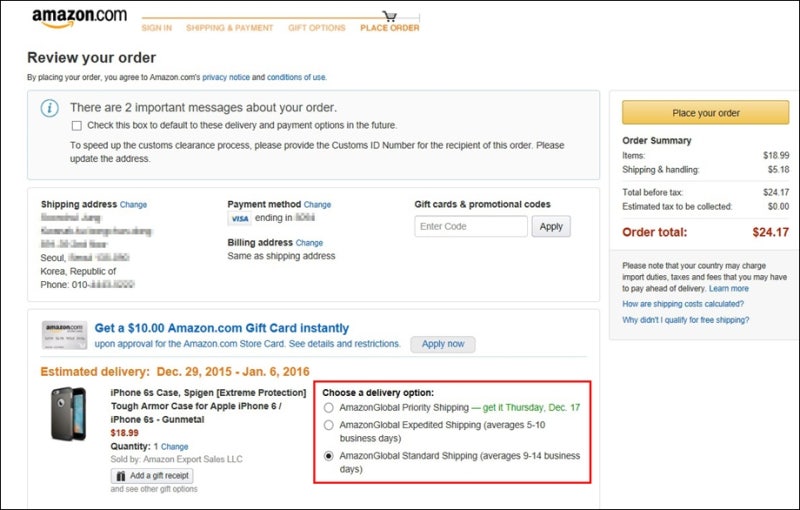800x510 pixels.
Task: Click the info icon beside important messages
Action: pyautogui.click(x=49, y=108)
